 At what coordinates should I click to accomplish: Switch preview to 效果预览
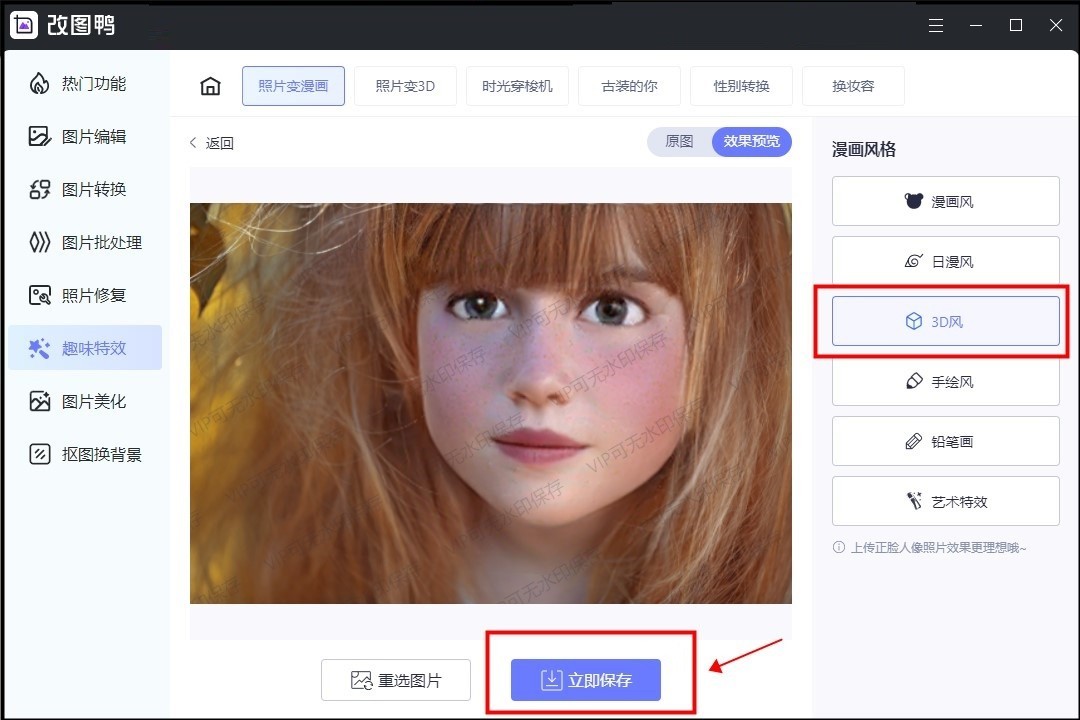tap(751, 142)
